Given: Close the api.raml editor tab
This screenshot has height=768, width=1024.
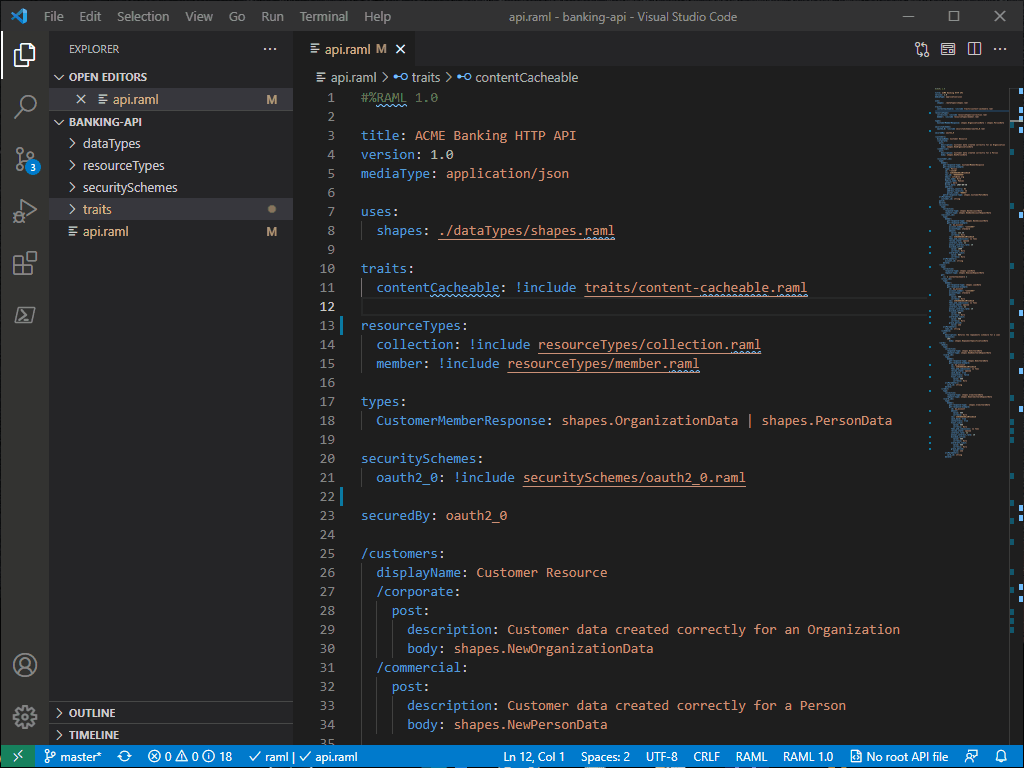Looking at the screenshot, I should point(400,49).
